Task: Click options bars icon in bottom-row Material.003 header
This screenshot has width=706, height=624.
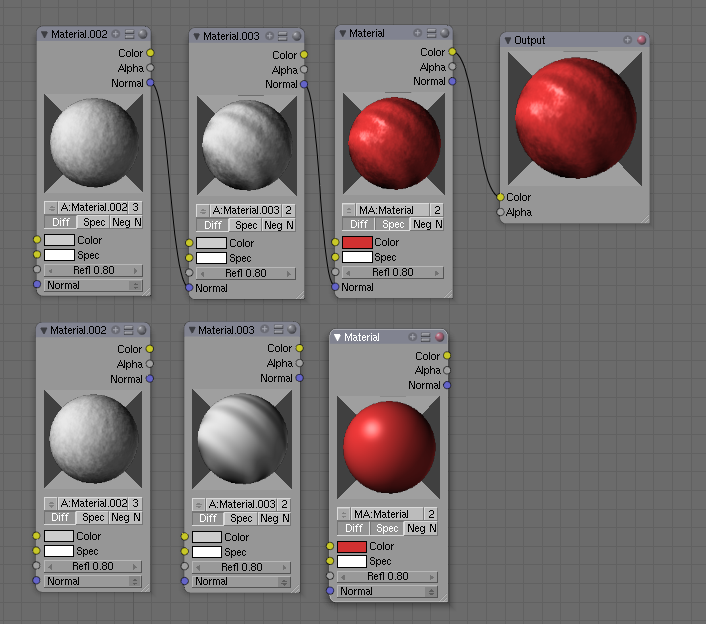Action: (278, 329)
